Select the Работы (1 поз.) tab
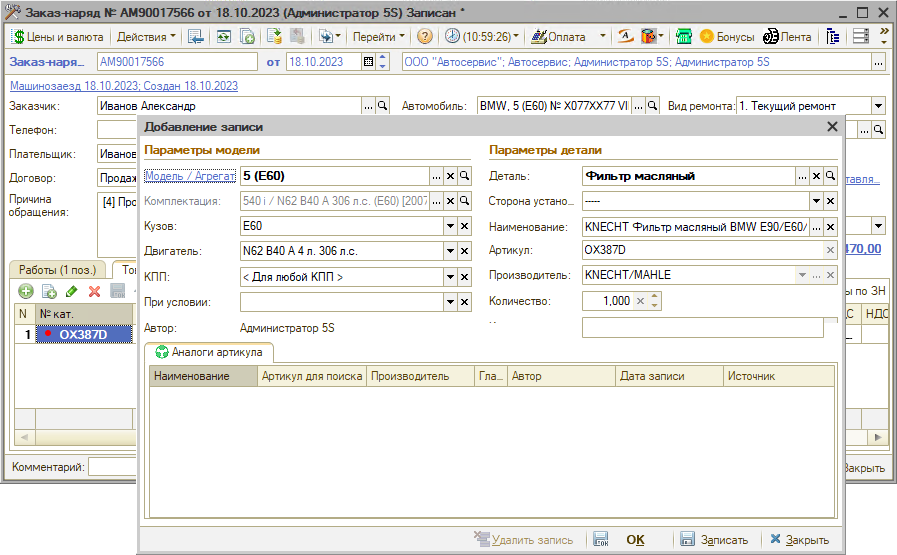This screenshot has width=897, height=555. click(57, 269)
